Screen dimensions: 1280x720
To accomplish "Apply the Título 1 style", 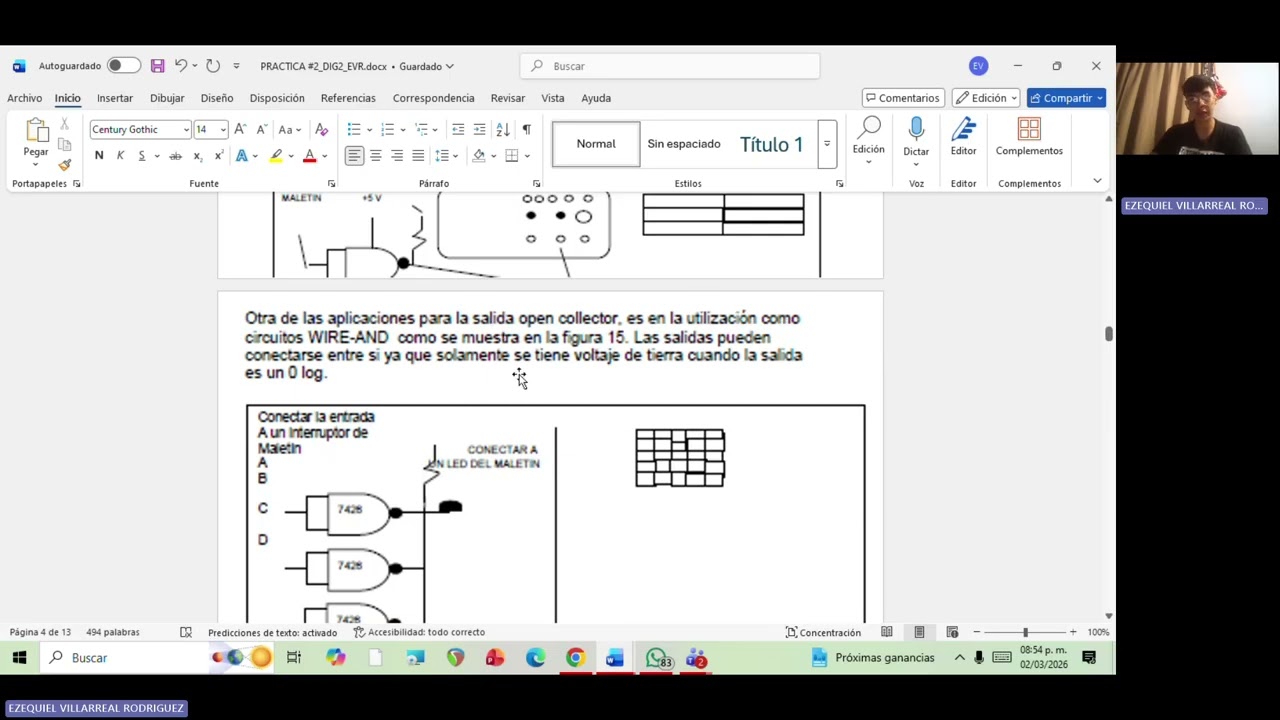I will (771, 144).
